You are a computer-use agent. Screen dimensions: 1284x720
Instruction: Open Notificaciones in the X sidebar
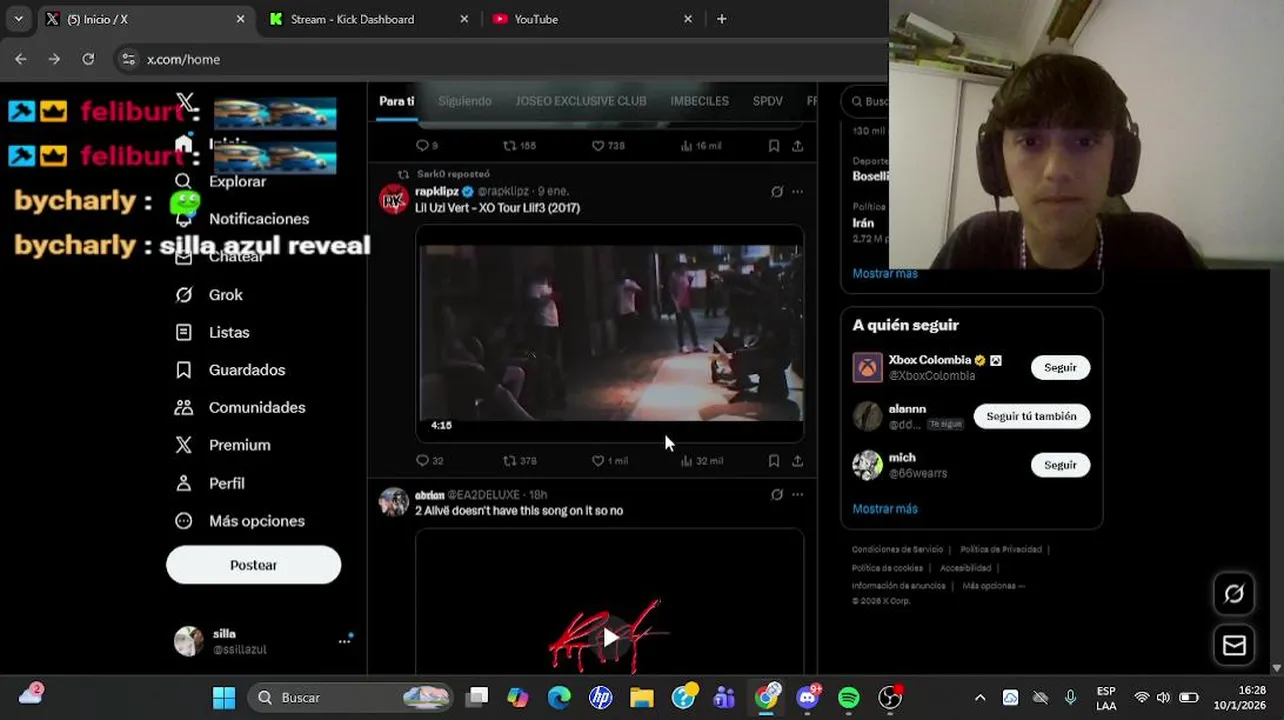click(242, 219)
